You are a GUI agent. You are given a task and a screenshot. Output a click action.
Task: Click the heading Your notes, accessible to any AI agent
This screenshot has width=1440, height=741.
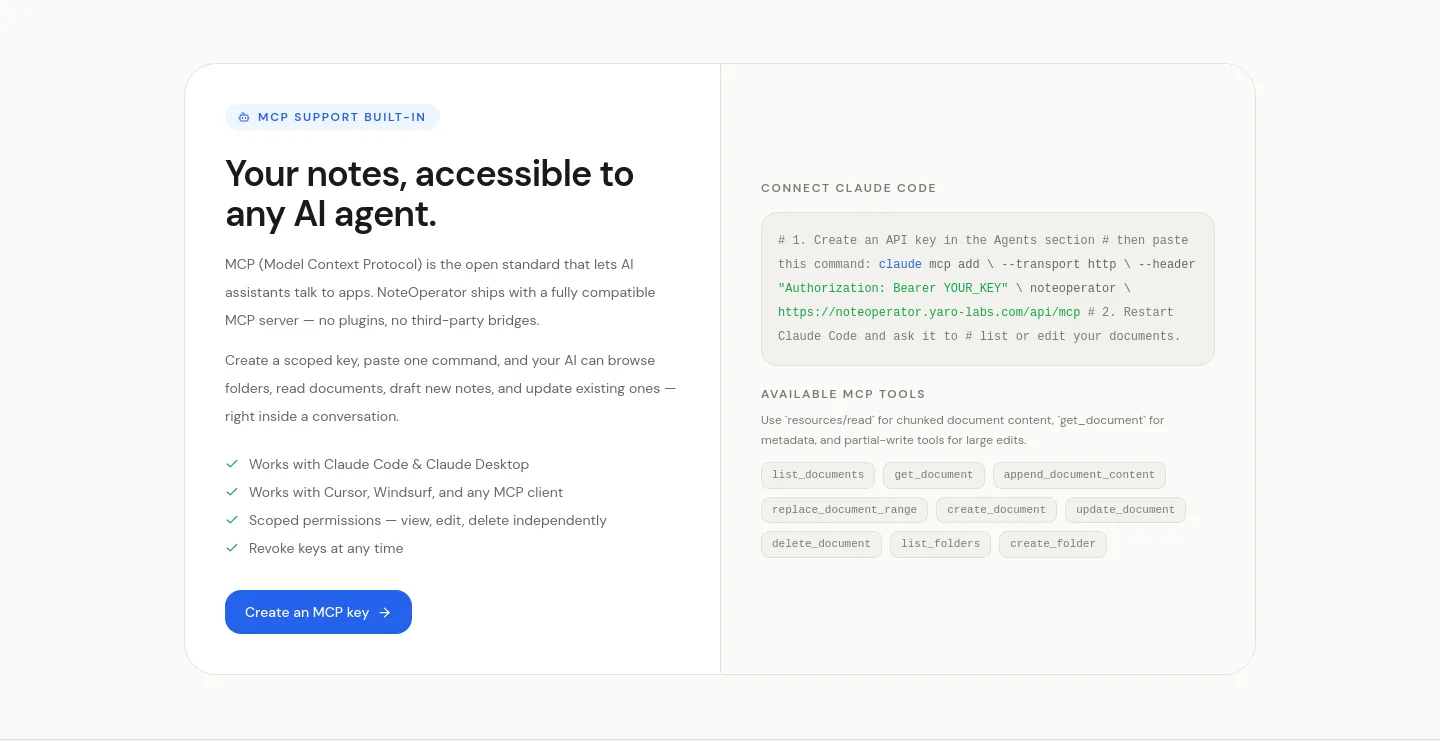pos(430,193)
